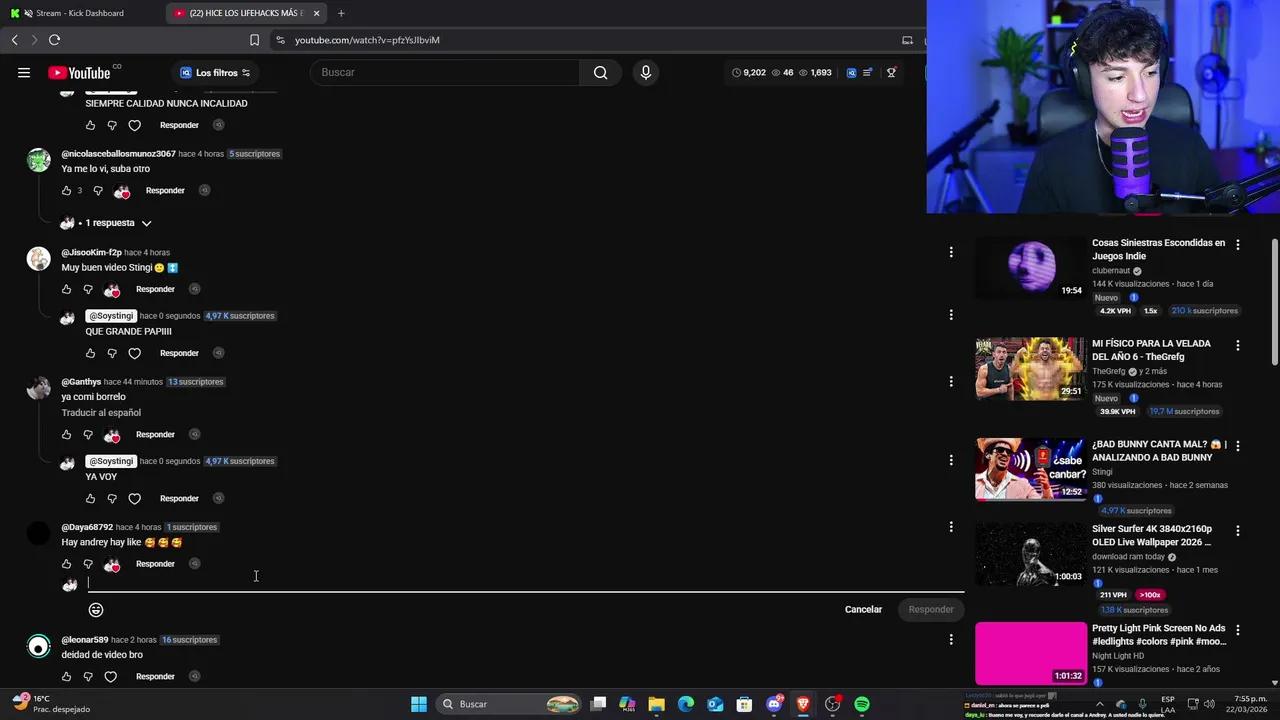Open site info icon beside the URL
This screenshot has height=720, width=1280.
point(280,40)
